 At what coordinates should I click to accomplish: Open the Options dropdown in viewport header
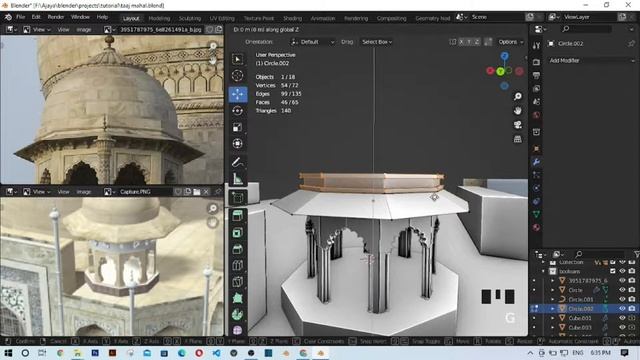510,42
